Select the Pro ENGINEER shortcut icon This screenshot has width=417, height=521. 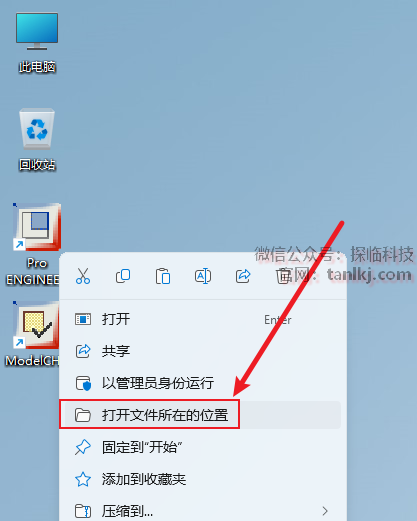pyautogui.click(x=35, y=244)
